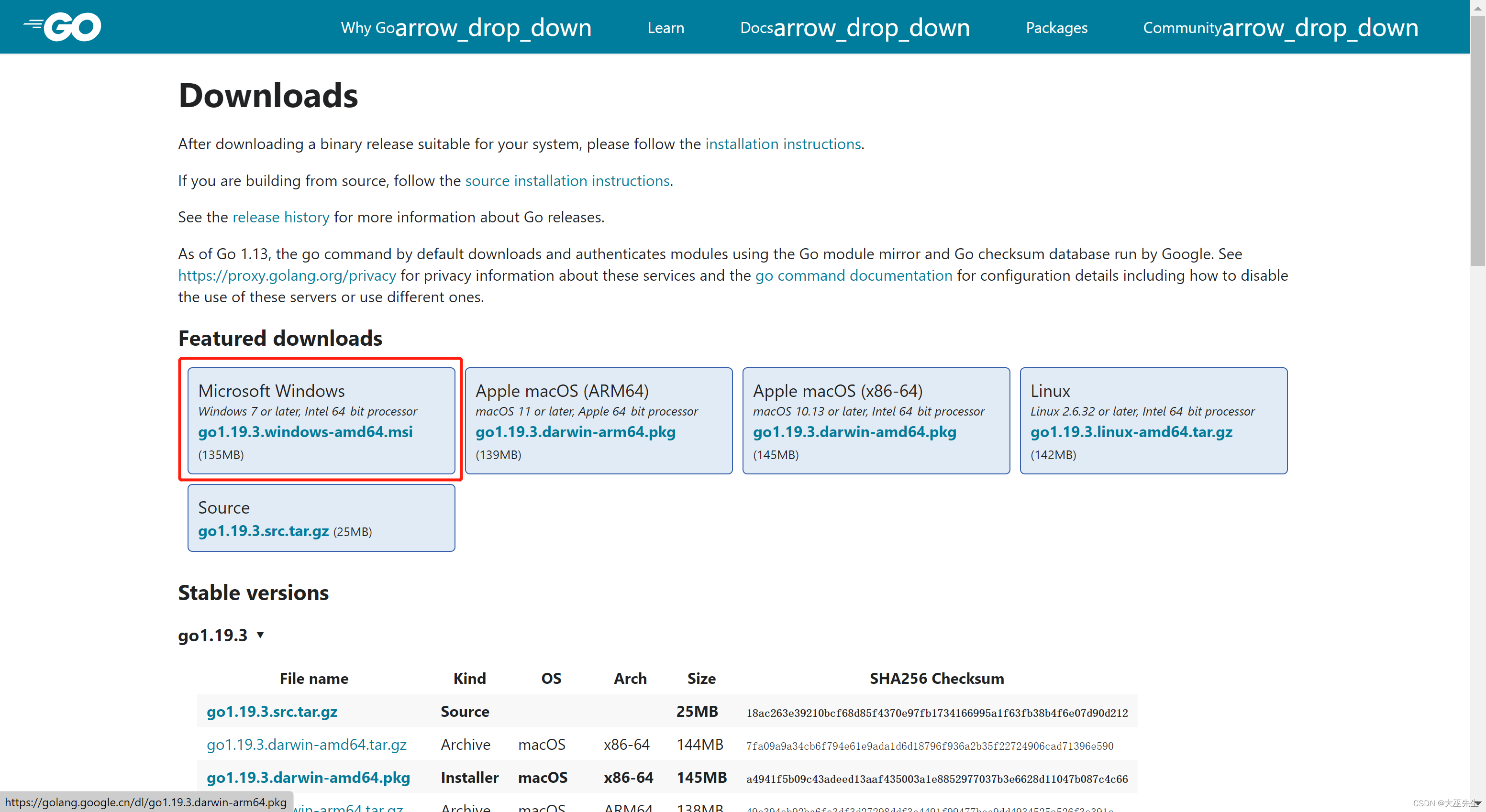Download go1.19.3.darwin-arm64.pkg from featured box
Image resolution: width=1486 pixels, height=812 pixels.
tap(575, 431)
